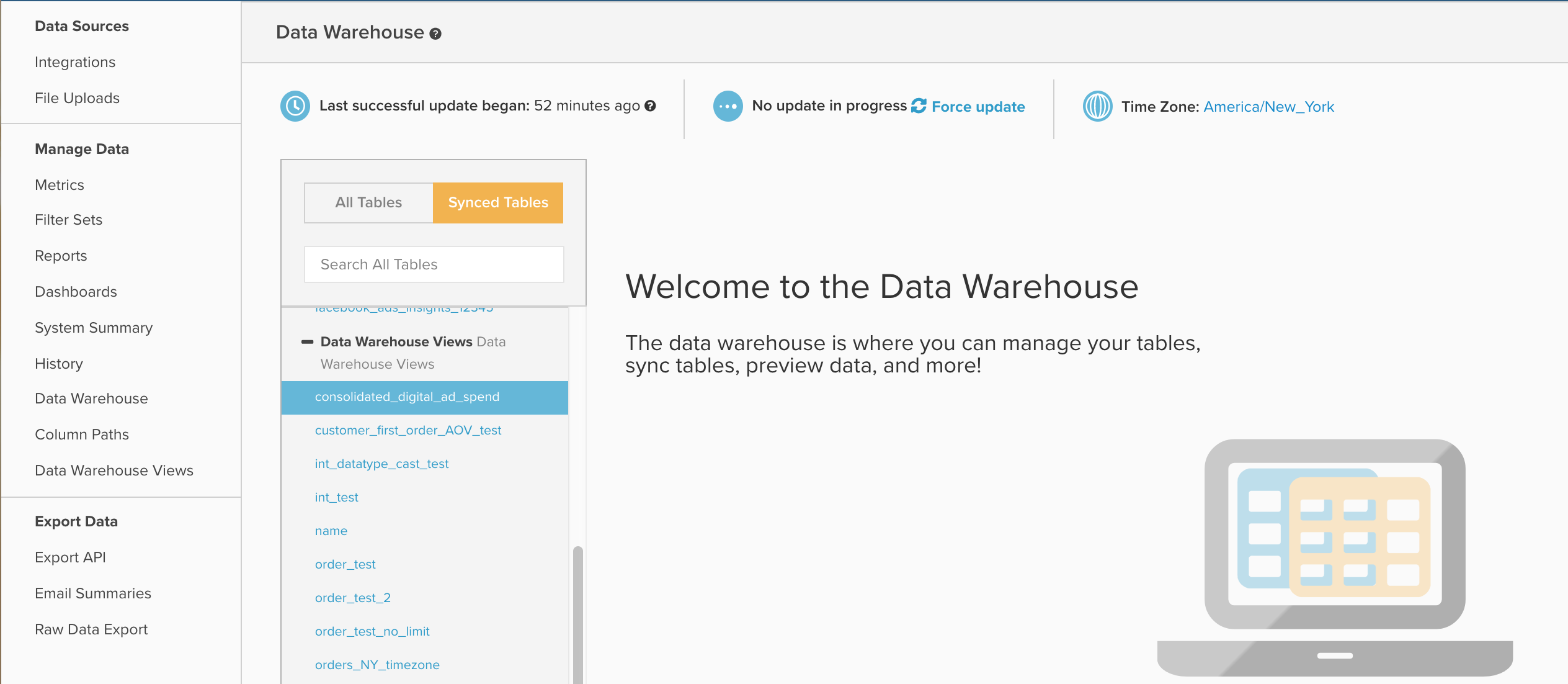Click the globe Time Zone icon
The height and width of the screenshot is (684, 1568).
(1097, 106)
